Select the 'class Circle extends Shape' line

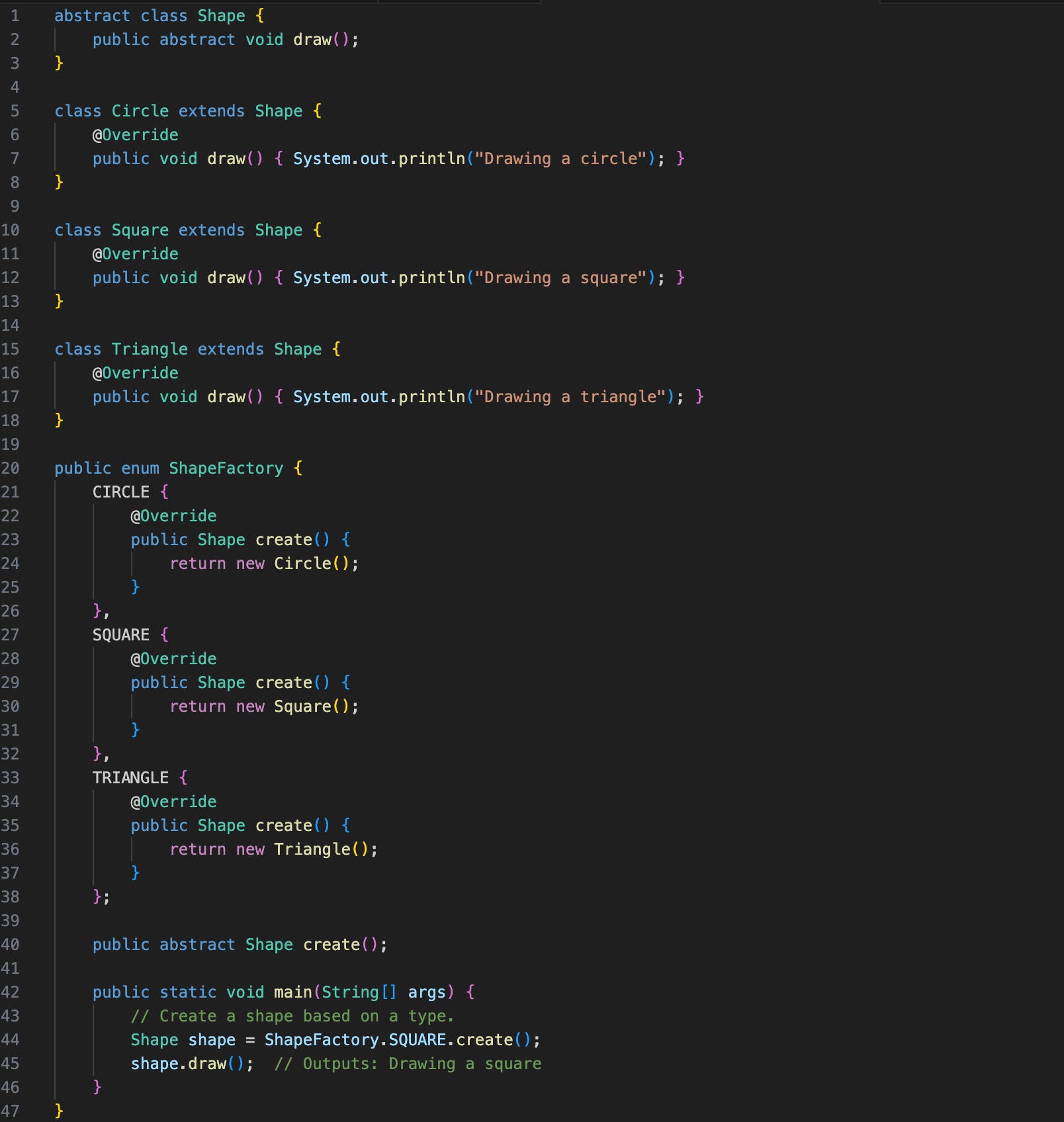click(x=188, y=111)
